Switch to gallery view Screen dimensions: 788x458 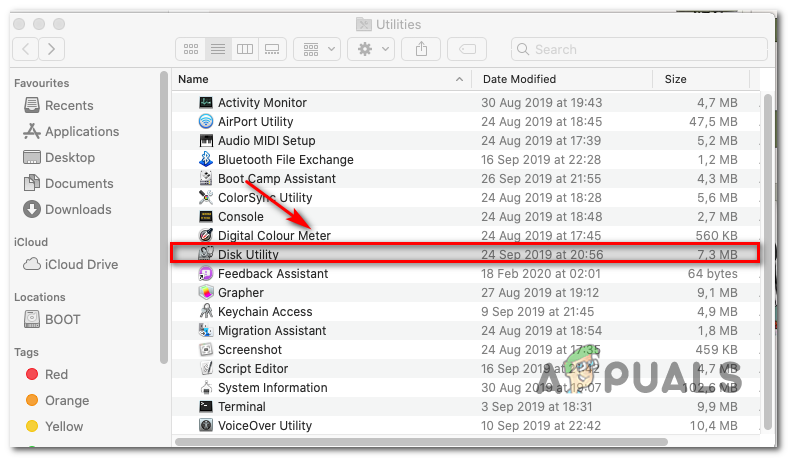(272, 49)
